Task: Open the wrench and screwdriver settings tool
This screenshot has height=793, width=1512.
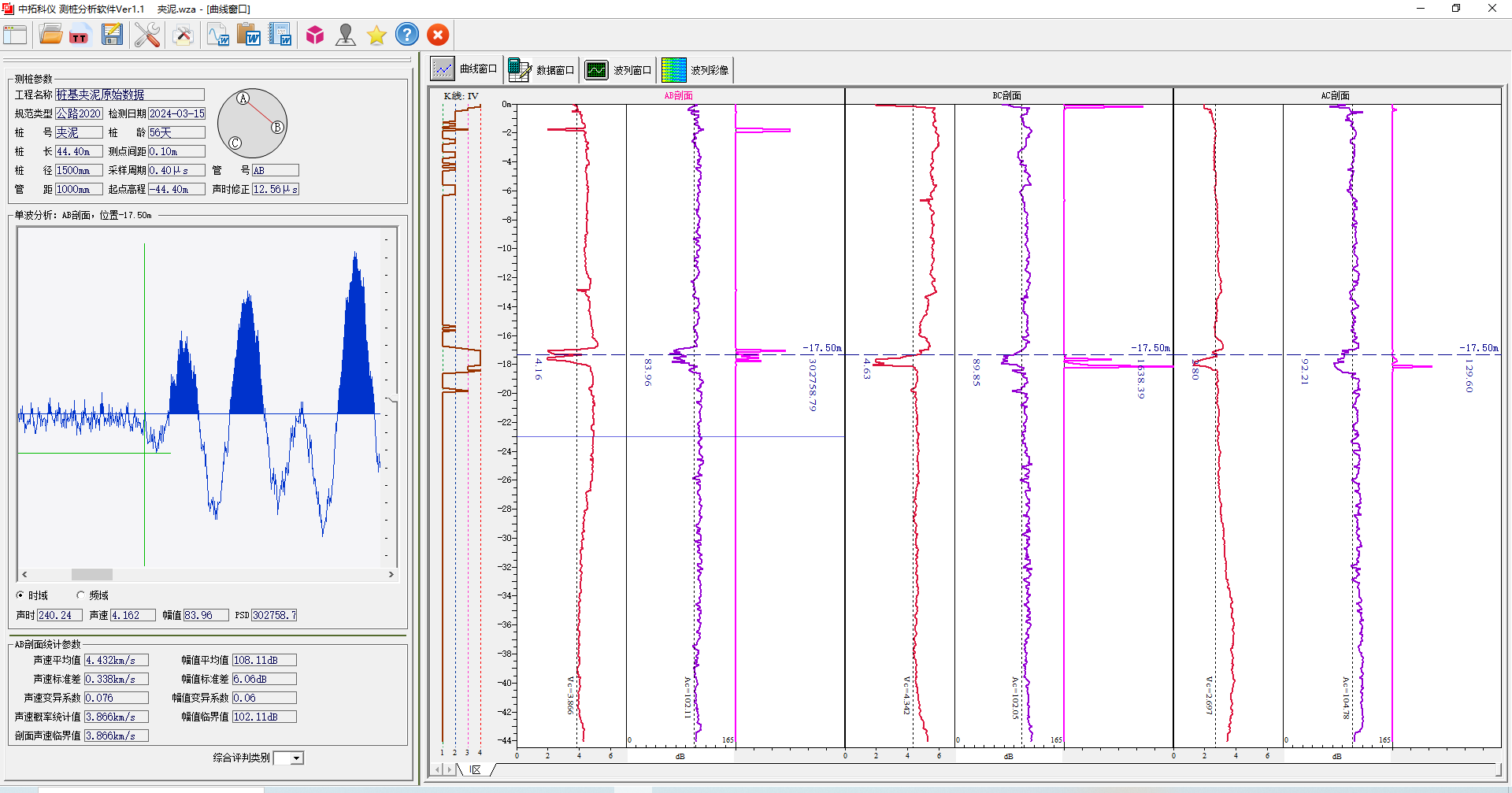Action: click(x=146, y=35)
